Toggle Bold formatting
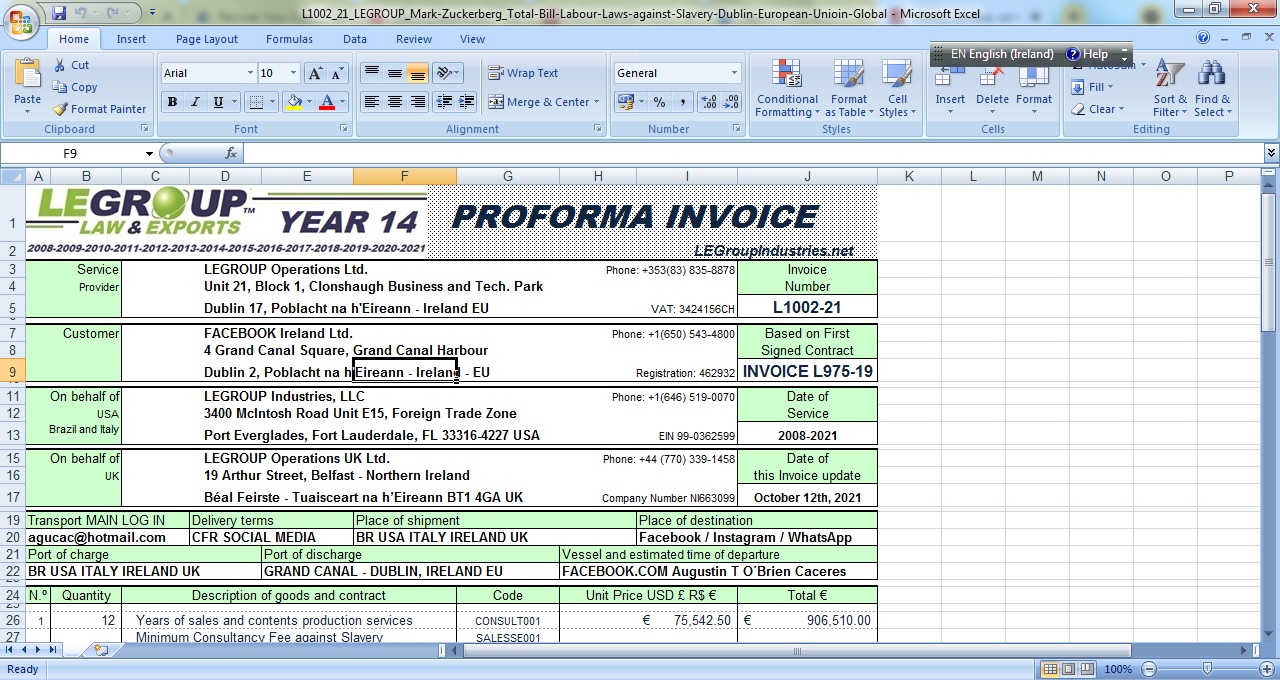The width and height of the screenshot is (1280, 680). click(x=172, y=102)
